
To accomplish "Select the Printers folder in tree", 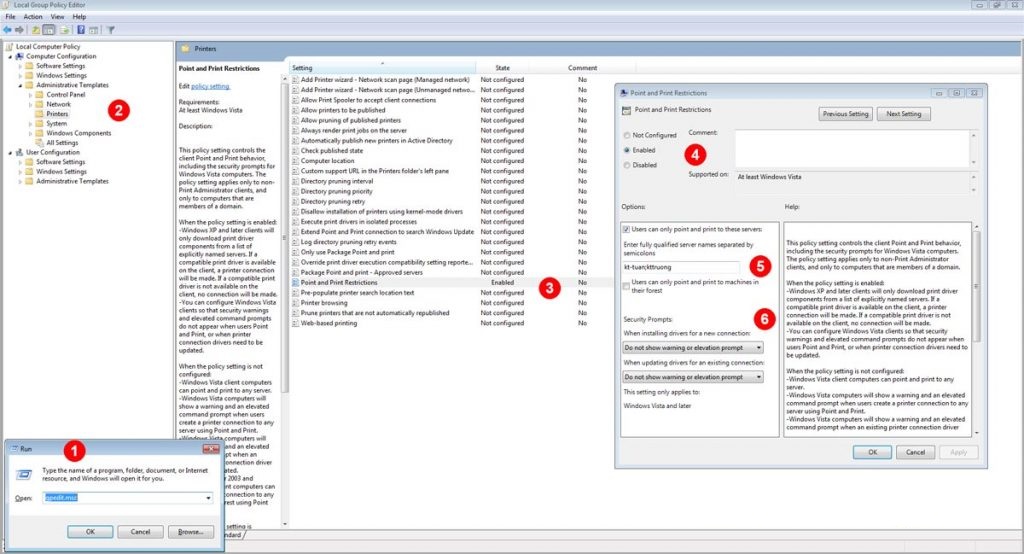I will click(57, 114).
